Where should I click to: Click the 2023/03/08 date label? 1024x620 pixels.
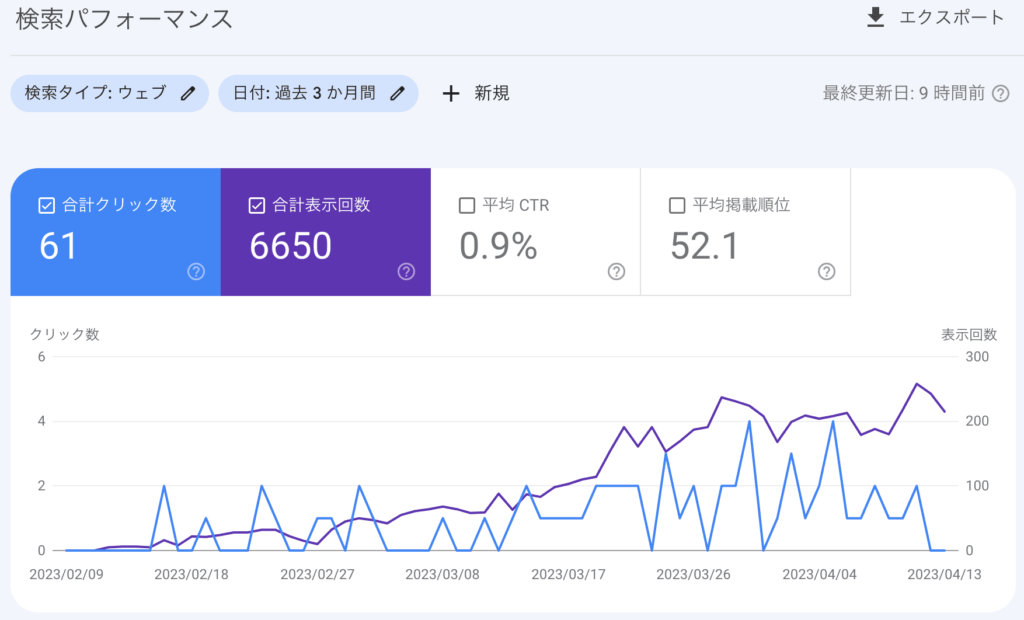[442, 575]
